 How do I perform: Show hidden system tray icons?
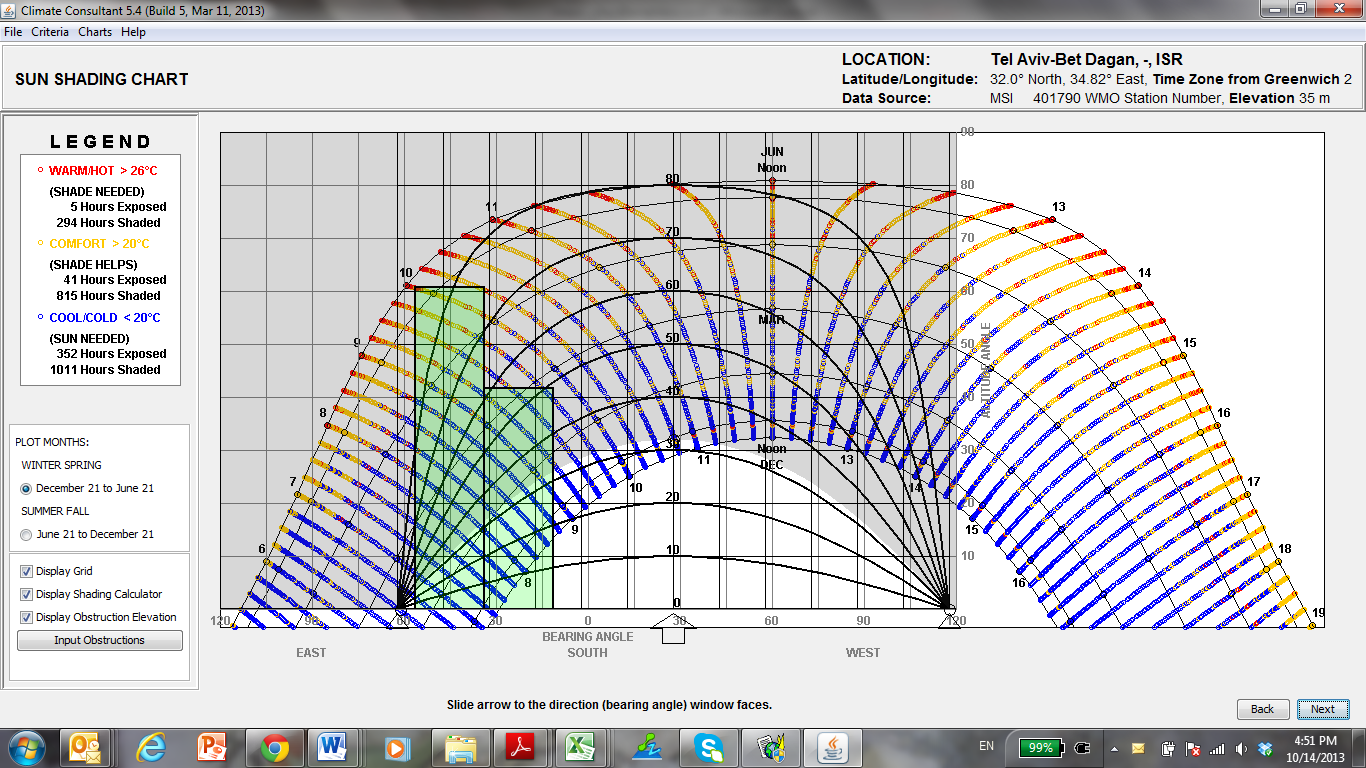(x=1113, y=748)
